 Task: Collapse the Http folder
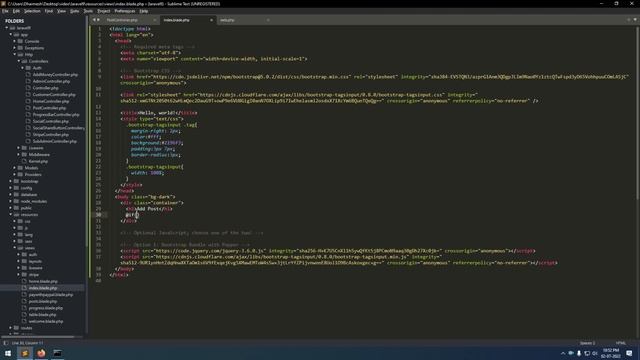tap(15, 55)
